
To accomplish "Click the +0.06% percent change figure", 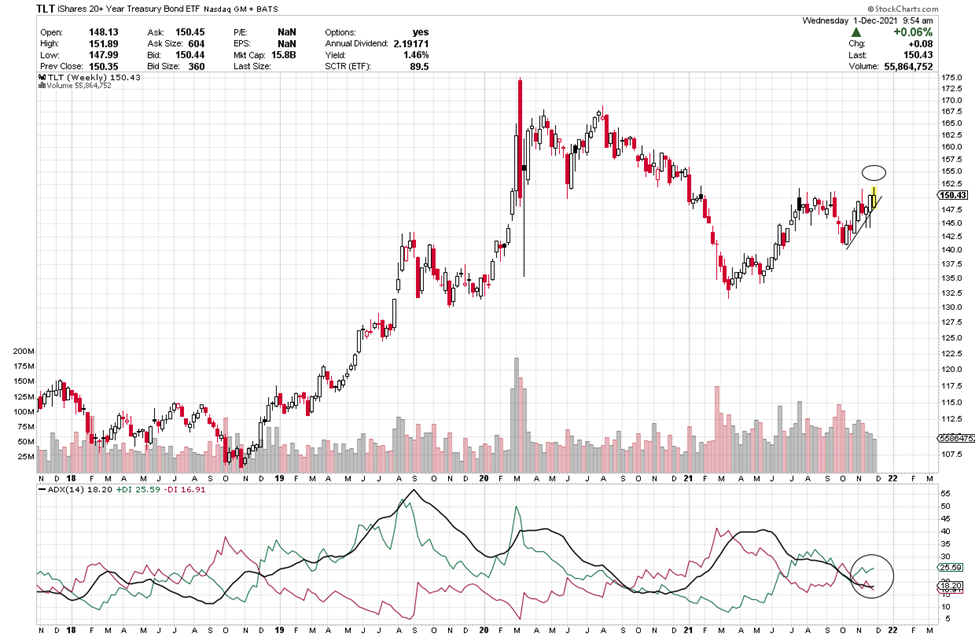I will click(x=913, y=32).
